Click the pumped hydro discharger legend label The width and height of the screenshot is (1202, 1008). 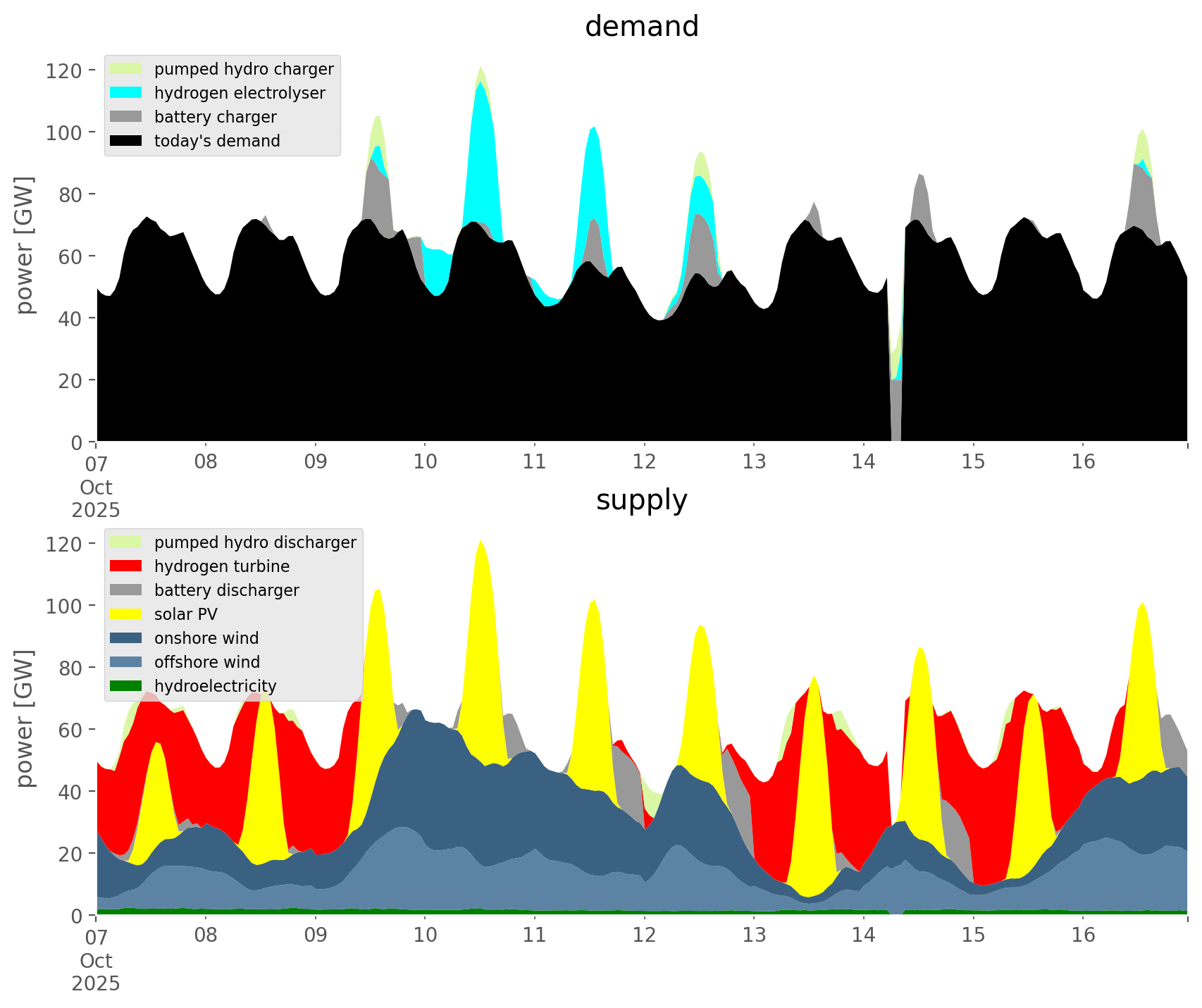click(255, 542)
